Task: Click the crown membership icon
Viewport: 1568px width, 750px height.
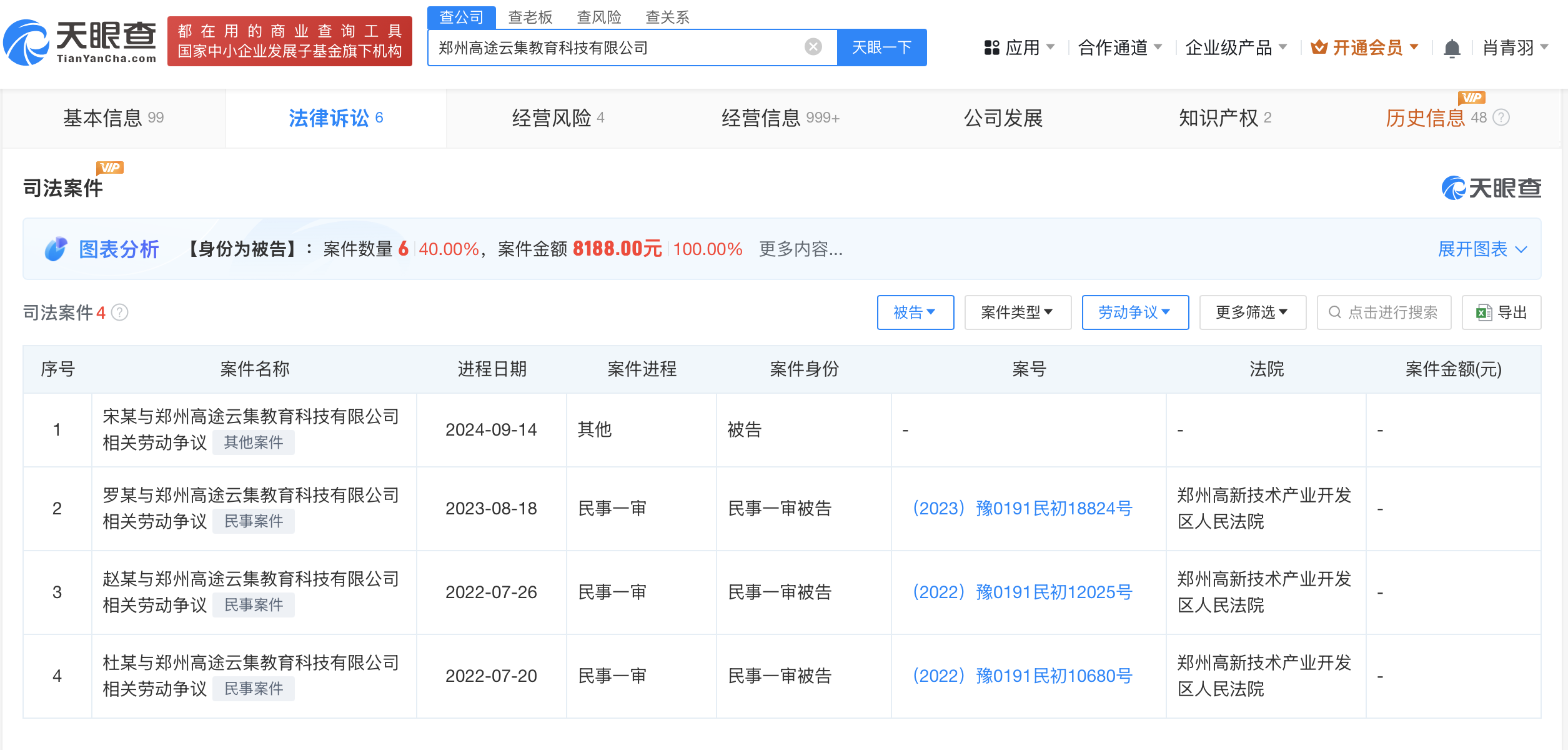Action: (1319, 47)
